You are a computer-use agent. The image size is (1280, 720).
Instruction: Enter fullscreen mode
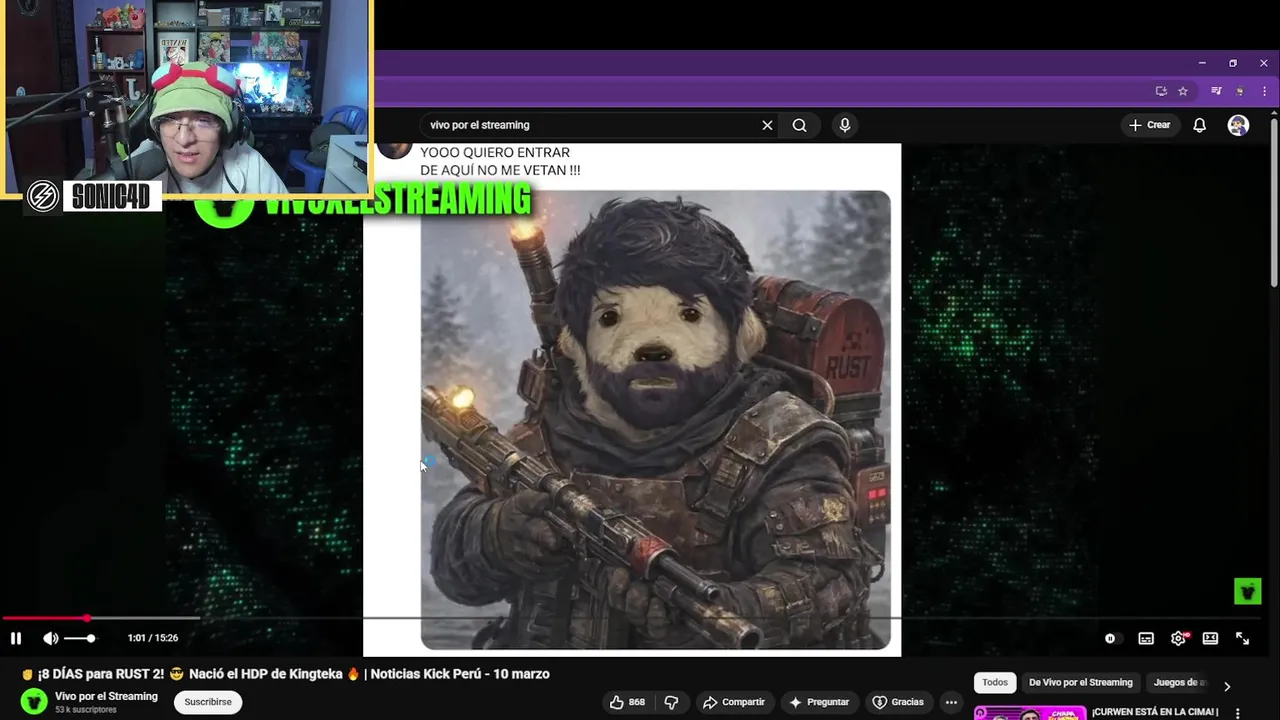pos(1242,638)
